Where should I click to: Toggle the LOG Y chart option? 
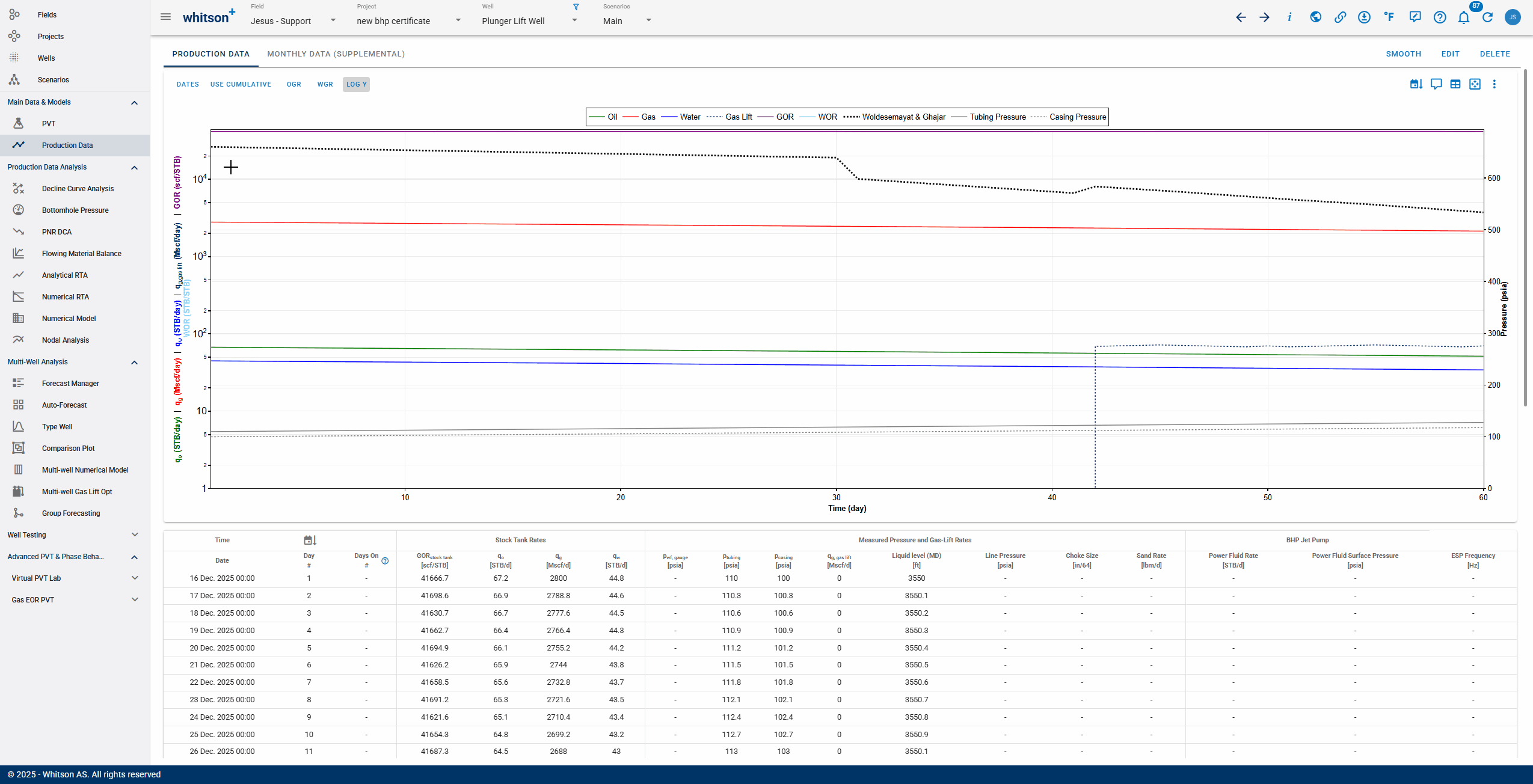pyautogui.click(x=356, y=84)
